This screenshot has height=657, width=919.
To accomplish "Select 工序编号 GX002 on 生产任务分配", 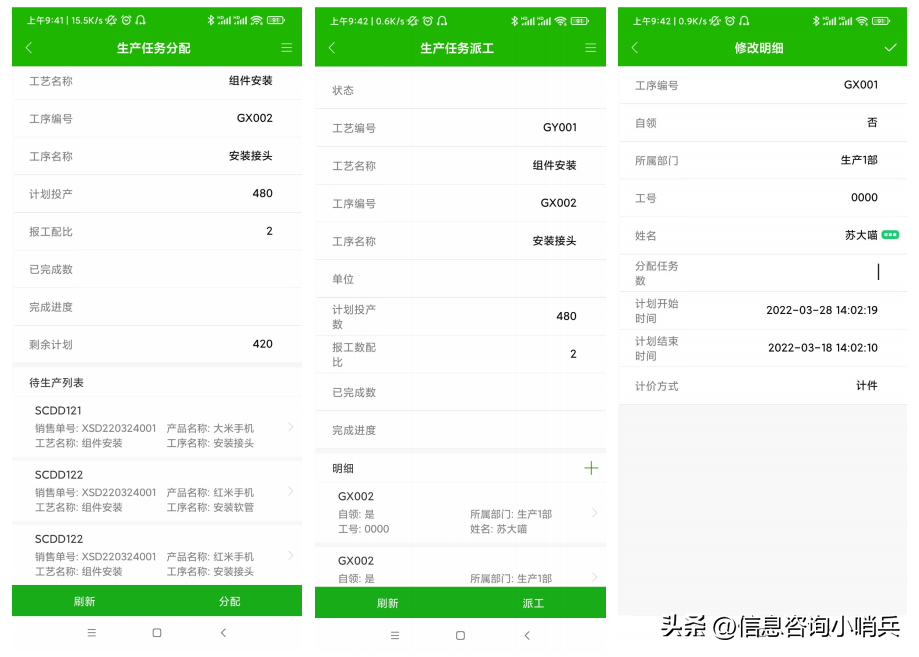I will click(254, 118).
